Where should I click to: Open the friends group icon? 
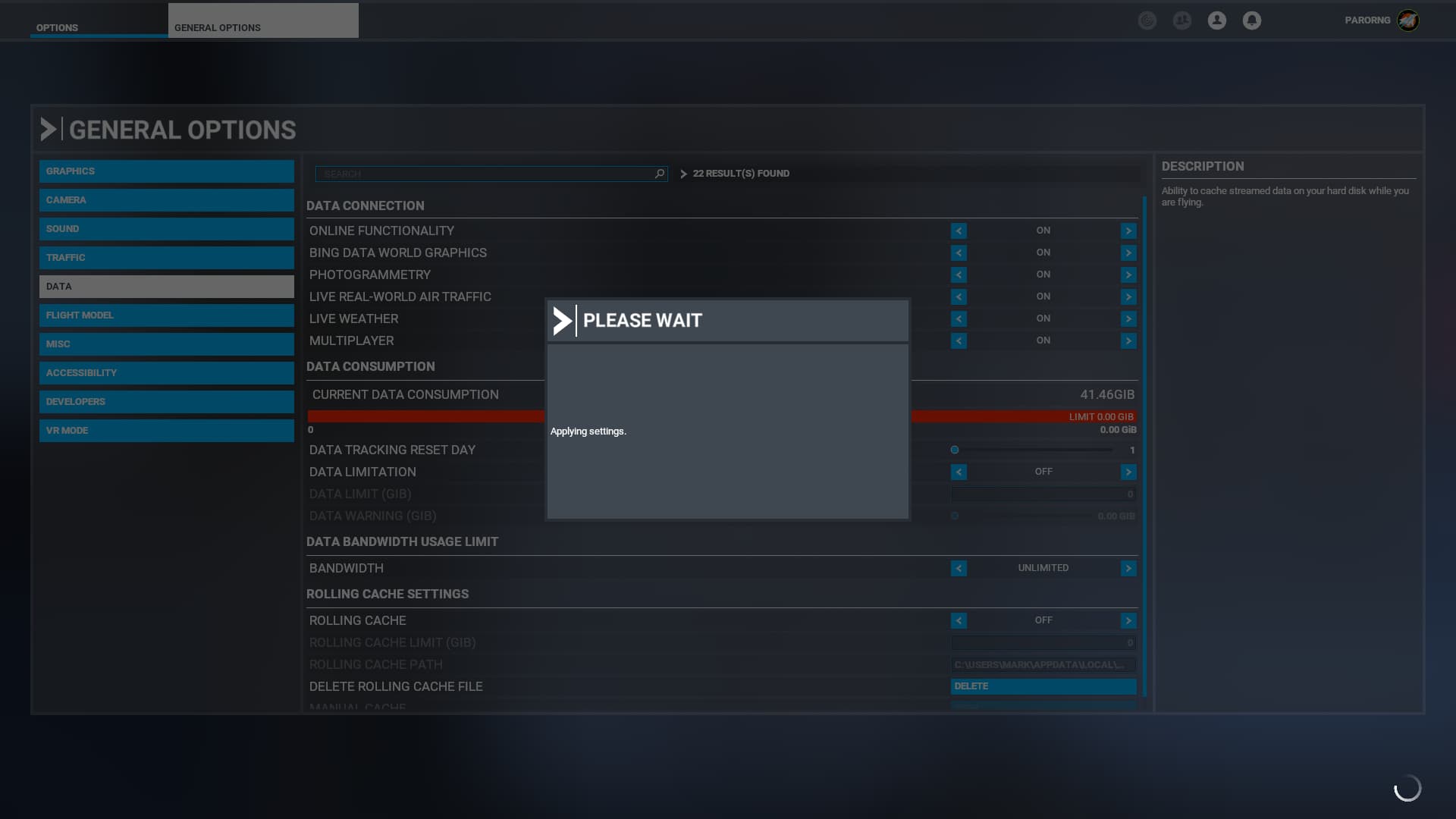click(1181, 20)
